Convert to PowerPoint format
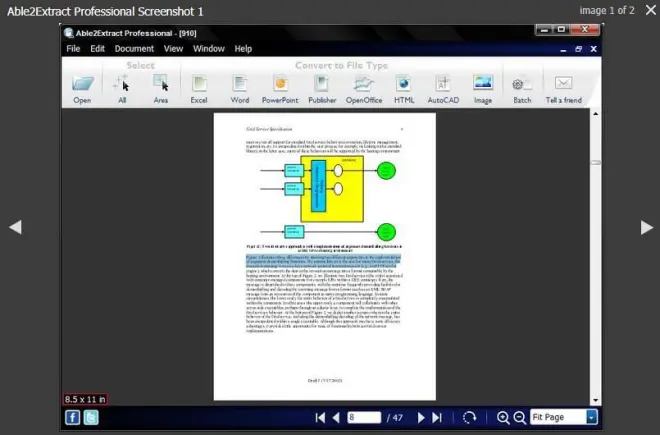The height and width of the screenshot is (435, 660). (x=281, y=85)
